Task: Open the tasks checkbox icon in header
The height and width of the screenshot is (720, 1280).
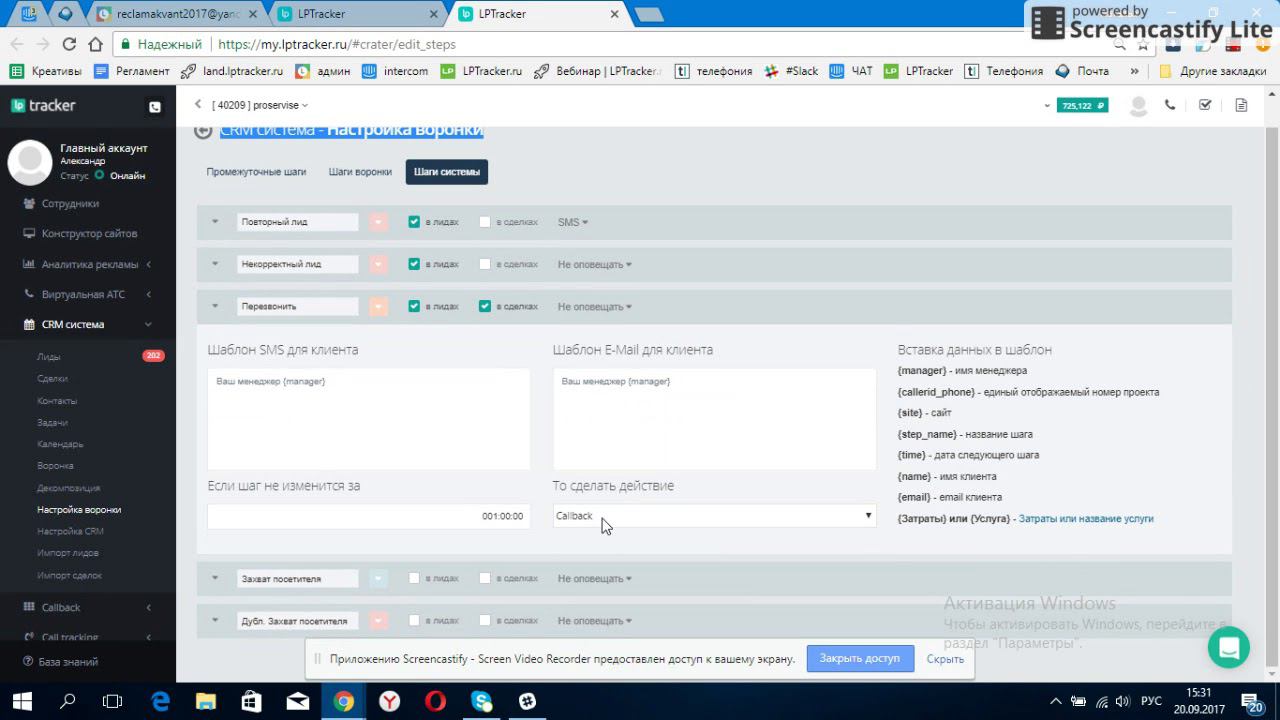Action: 1205,105
